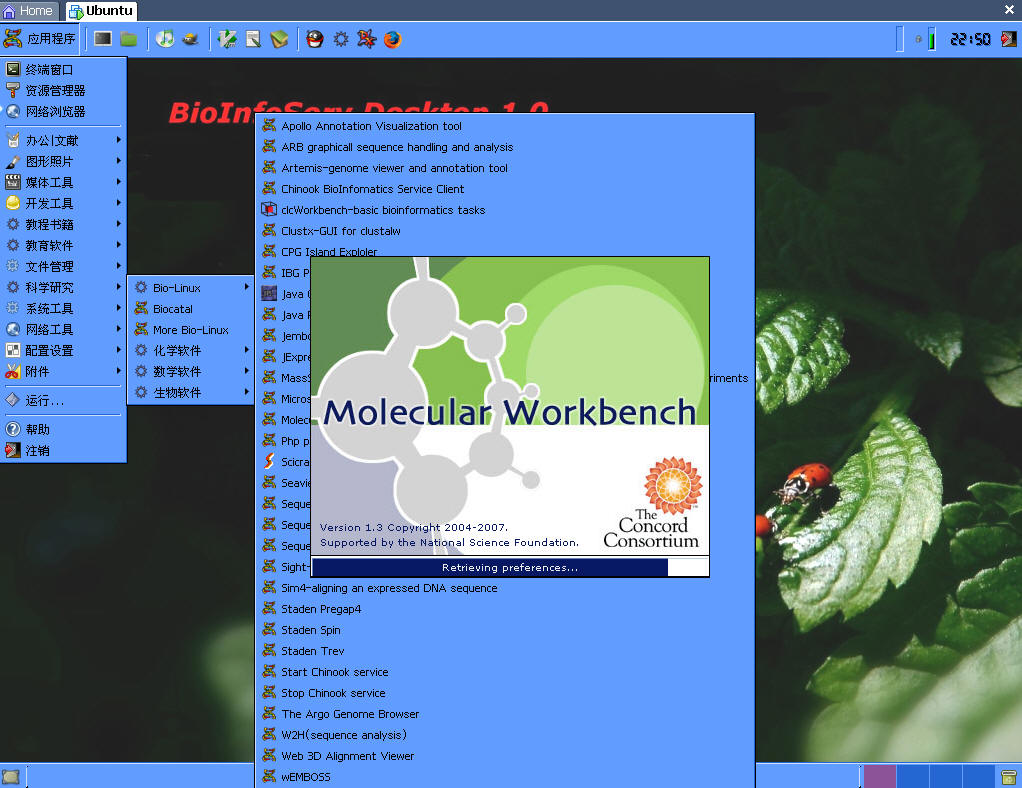Launch clcWorkbench-basic bioinformatics tasks
Viewport: 1022px width, 788px height.
(x=505, y=210)
